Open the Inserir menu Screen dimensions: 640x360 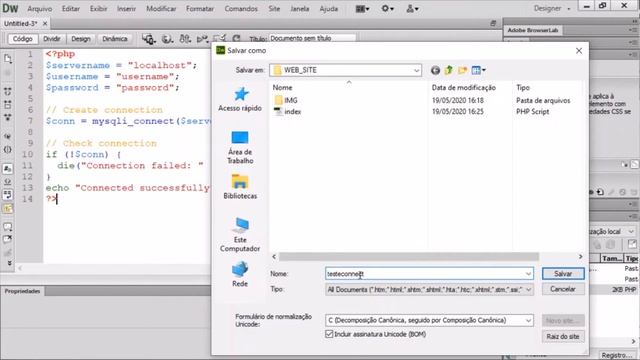tap(126, 9)
